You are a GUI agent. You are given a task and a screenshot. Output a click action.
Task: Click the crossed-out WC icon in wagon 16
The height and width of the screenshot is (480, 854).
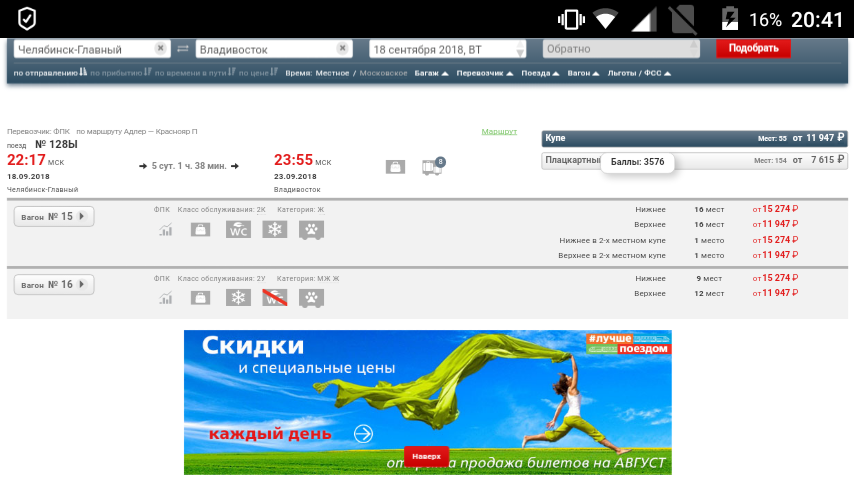point(274,297)
